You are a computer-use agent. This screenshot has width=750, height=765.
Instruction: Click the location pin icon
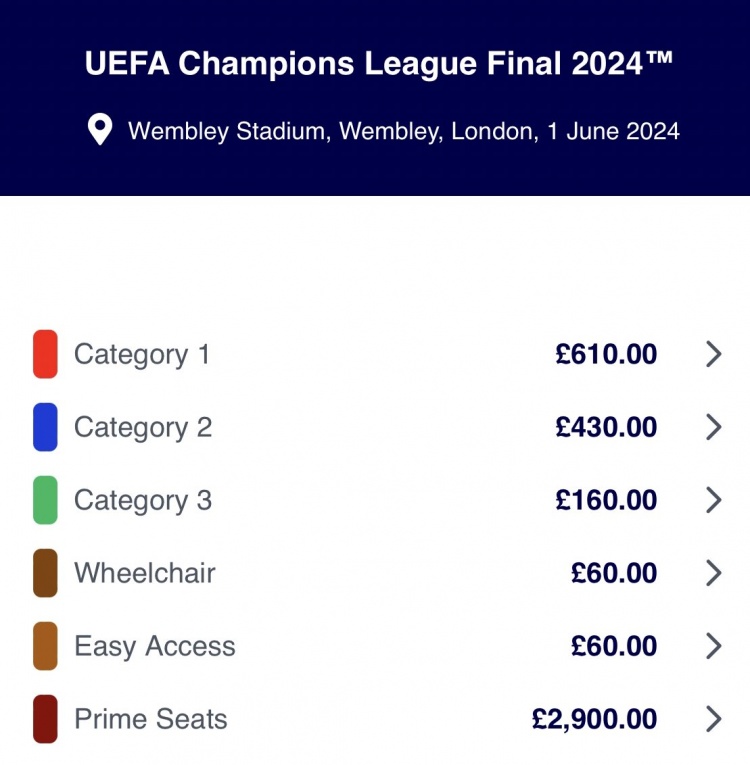(100, 130)
